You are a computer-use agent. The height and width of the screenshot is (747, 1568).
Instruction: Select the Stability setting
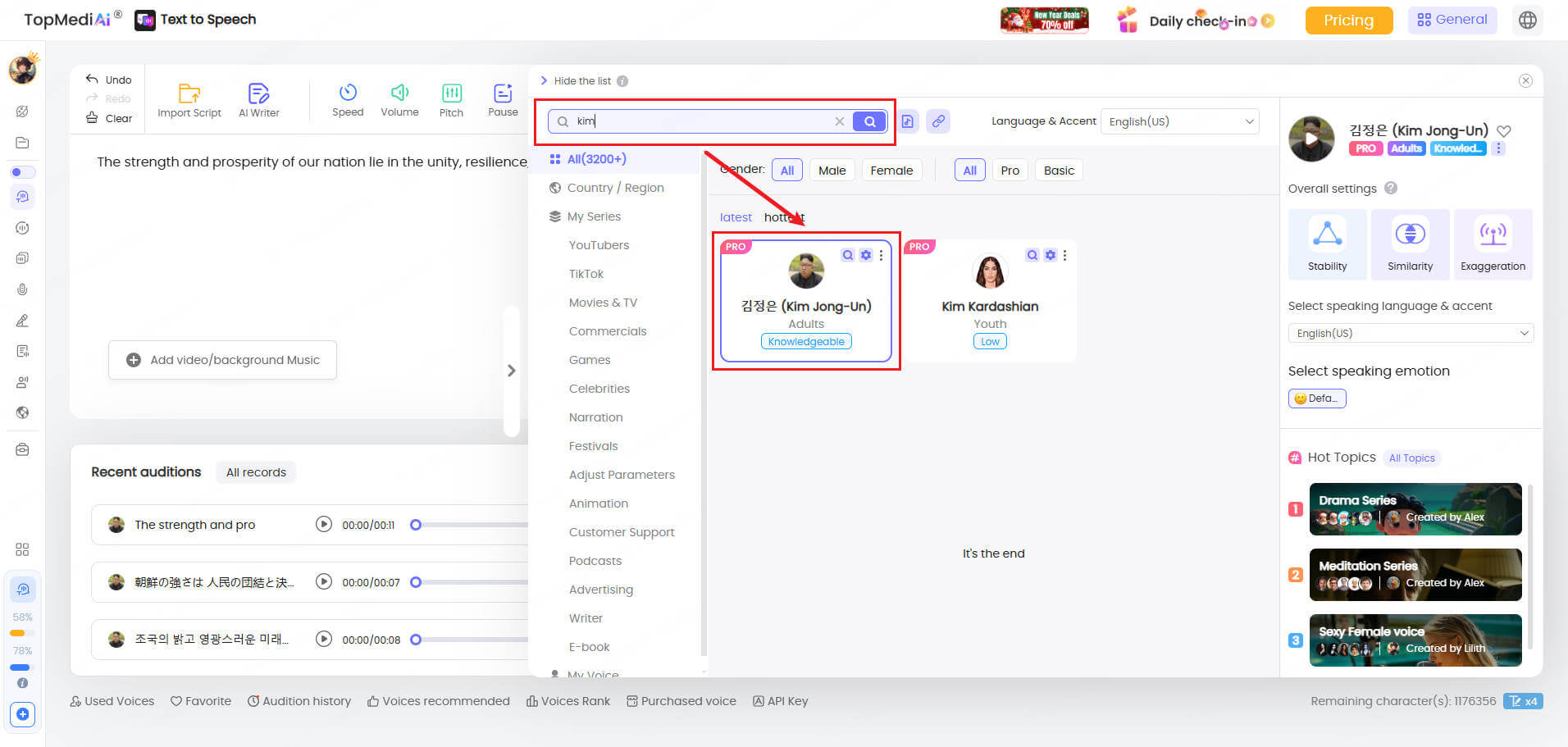1327,244
